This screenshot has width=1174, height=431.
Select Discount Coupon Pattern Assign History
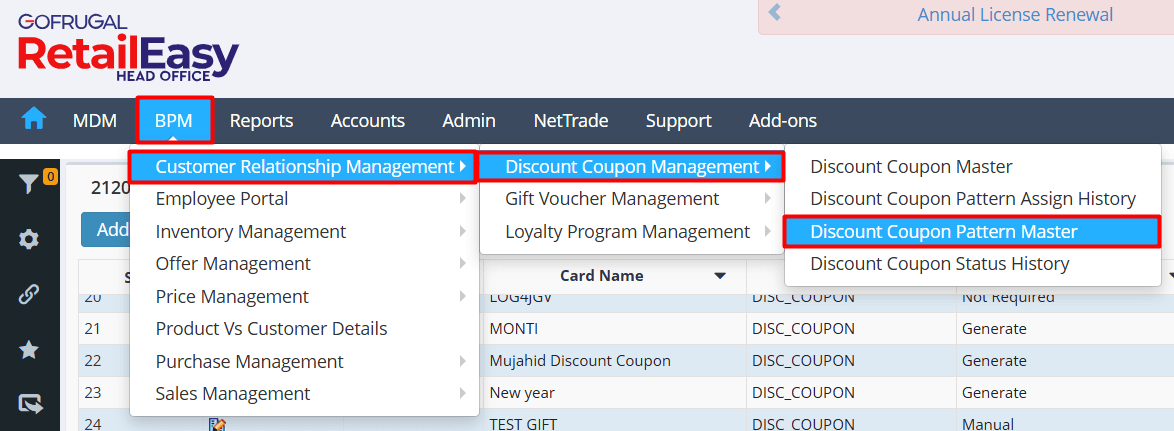click(973, 199)
